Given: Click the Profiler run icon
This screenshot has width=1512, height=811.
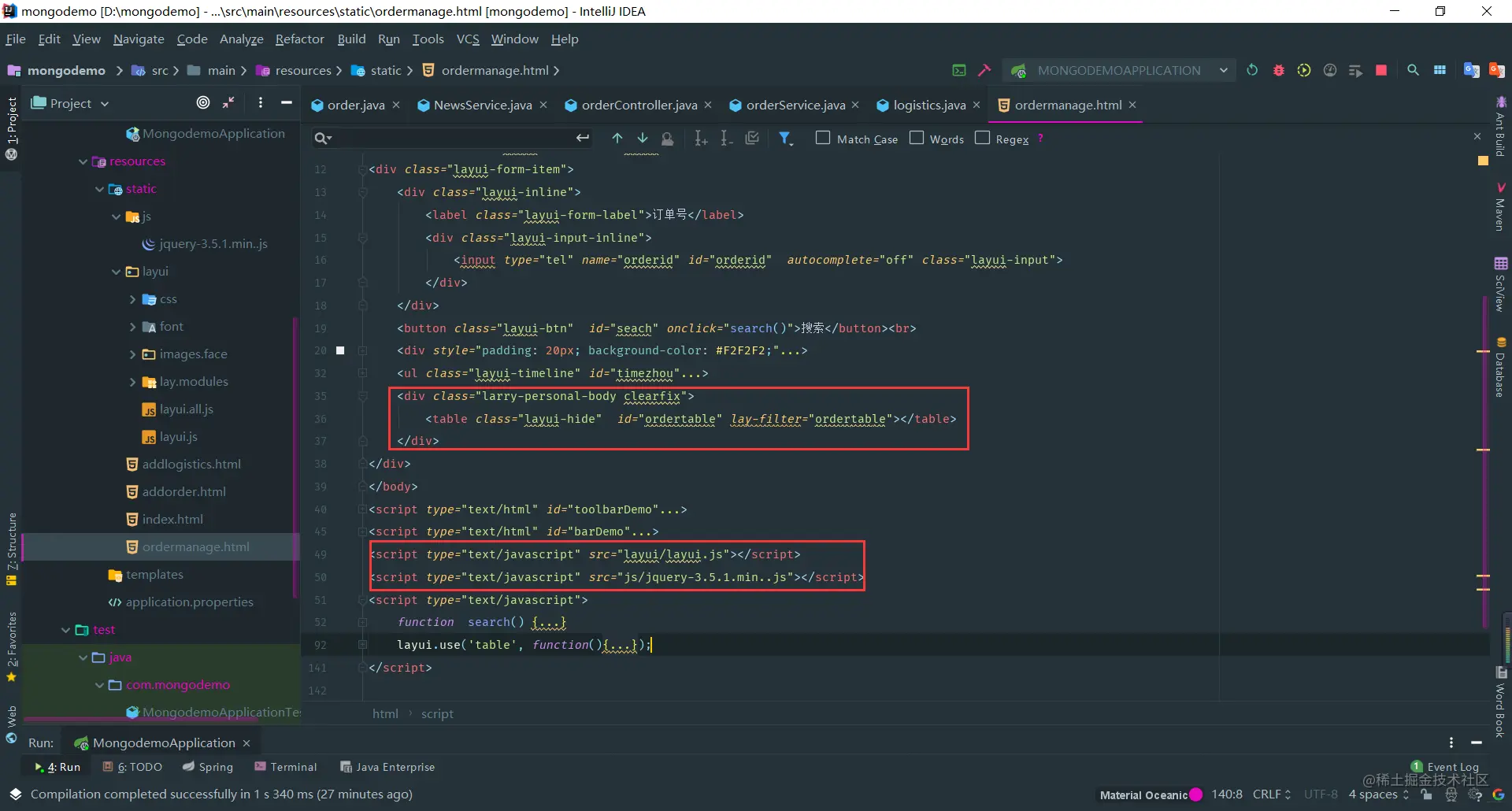Looking at the screenshot, I should pos(1330,70).
